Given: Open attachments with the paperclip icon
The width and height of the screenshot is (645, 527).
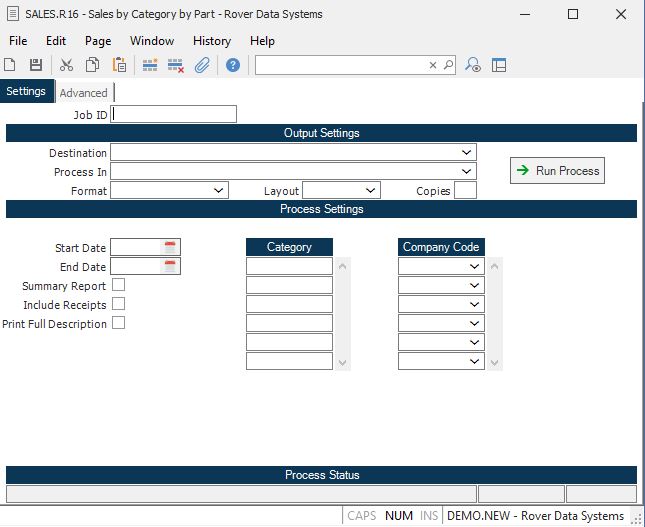Looking at the screenshot, I should pyautogui.click(x=202, y=65).
